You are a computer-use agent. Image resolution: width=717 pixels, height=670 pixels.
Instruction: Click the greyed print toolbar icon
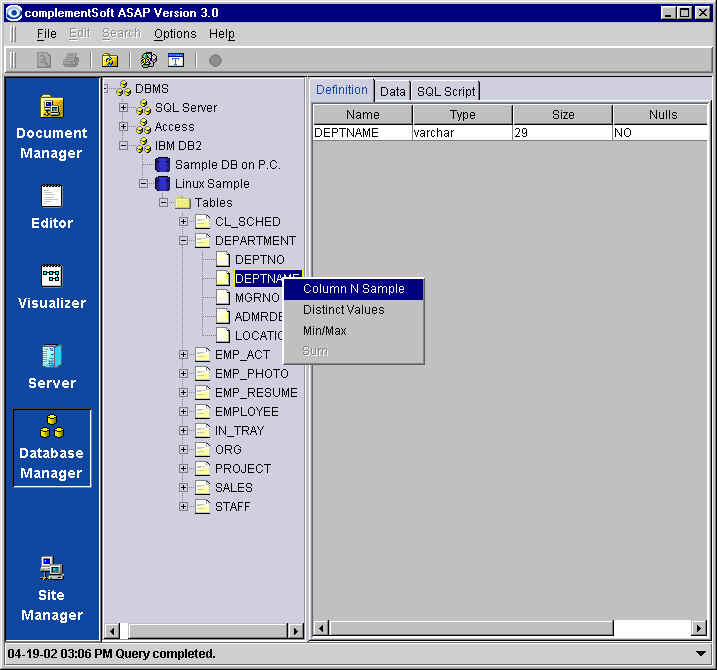pyautogui.click(x=70, y=60)
